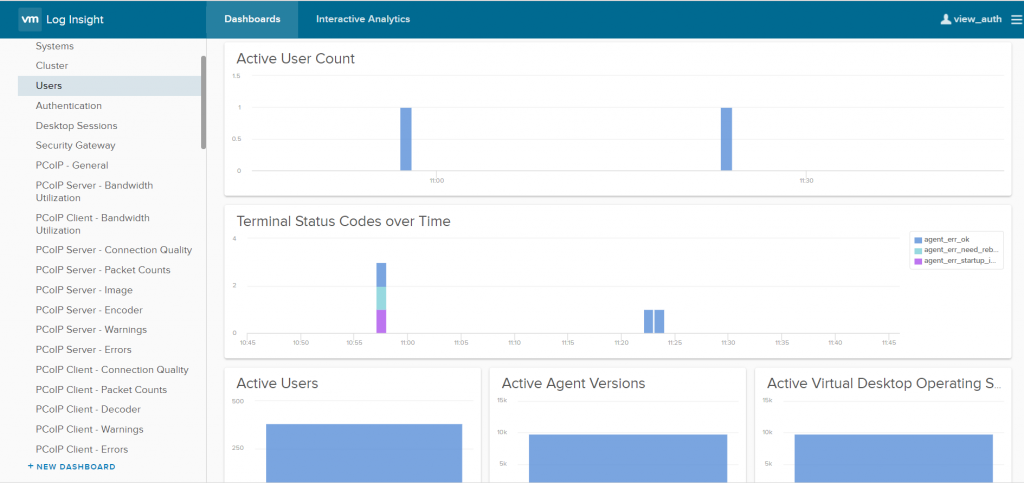Open the view_auth account name
The width and height of the screenshot is (1024, 483).
pyautogui.click(x=978, y=19)
